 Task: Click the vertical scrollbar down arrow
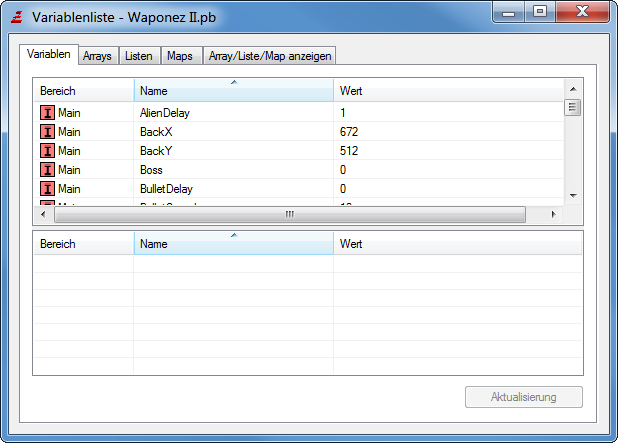pyautogui.click(x=573, y=195)
